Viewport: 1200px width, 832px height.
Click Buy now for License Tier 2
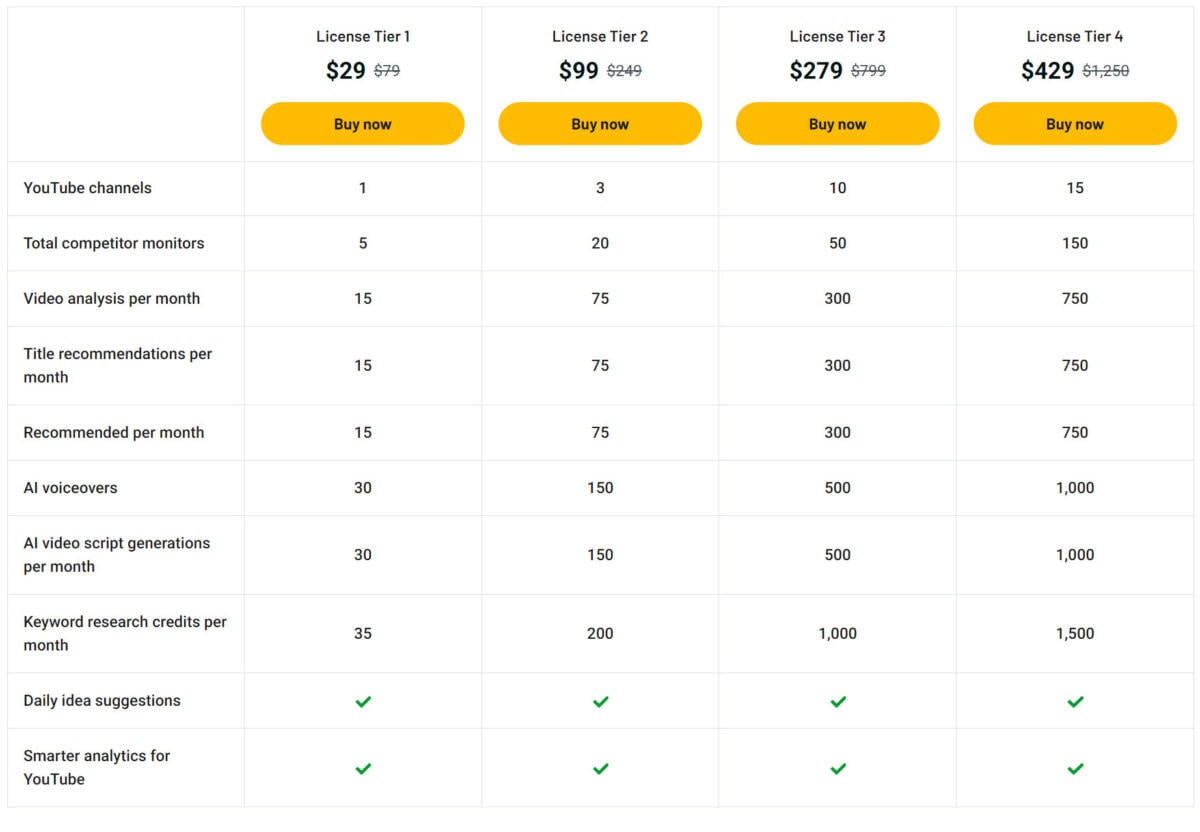(600, 123)
